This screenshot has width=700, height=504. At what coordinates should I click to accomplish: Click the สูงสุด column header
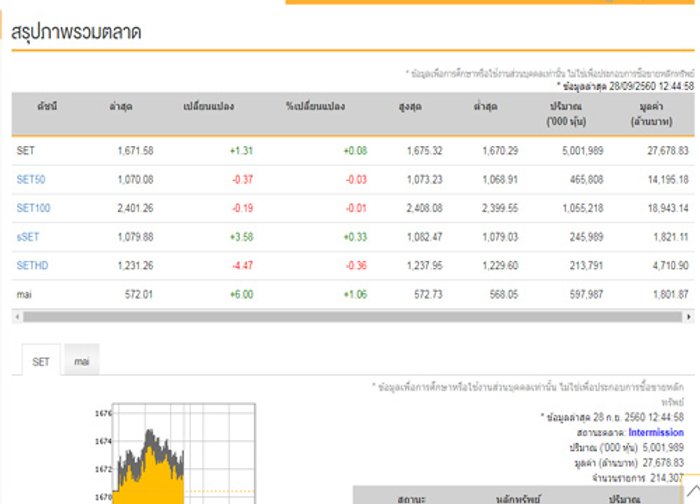point(410,107)
